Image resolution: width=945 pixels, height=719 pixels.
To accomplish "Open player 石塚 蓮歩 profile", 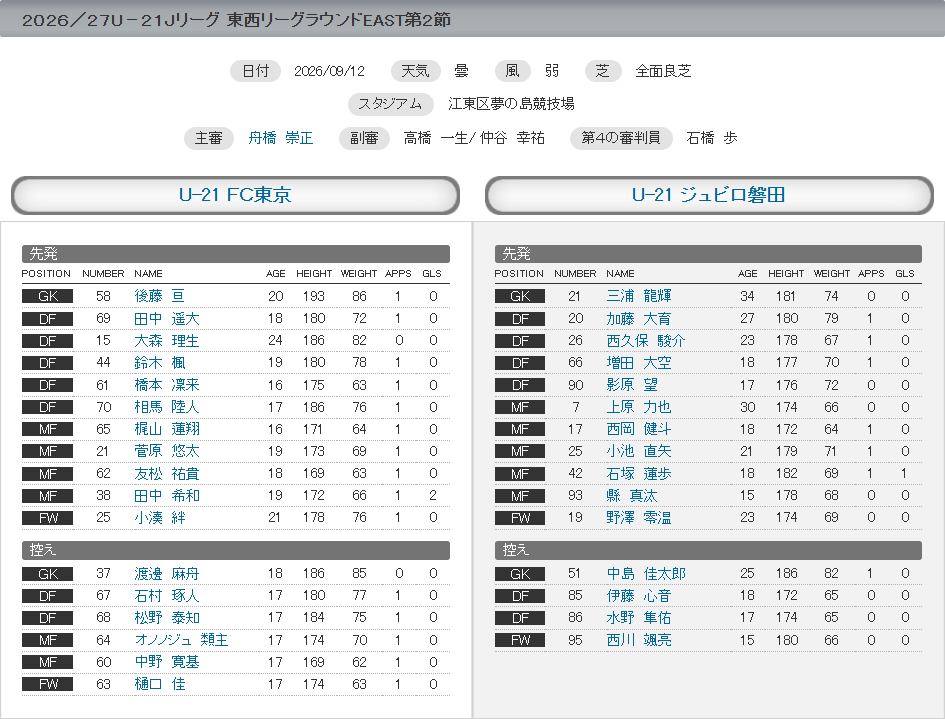I will [639, 473].
